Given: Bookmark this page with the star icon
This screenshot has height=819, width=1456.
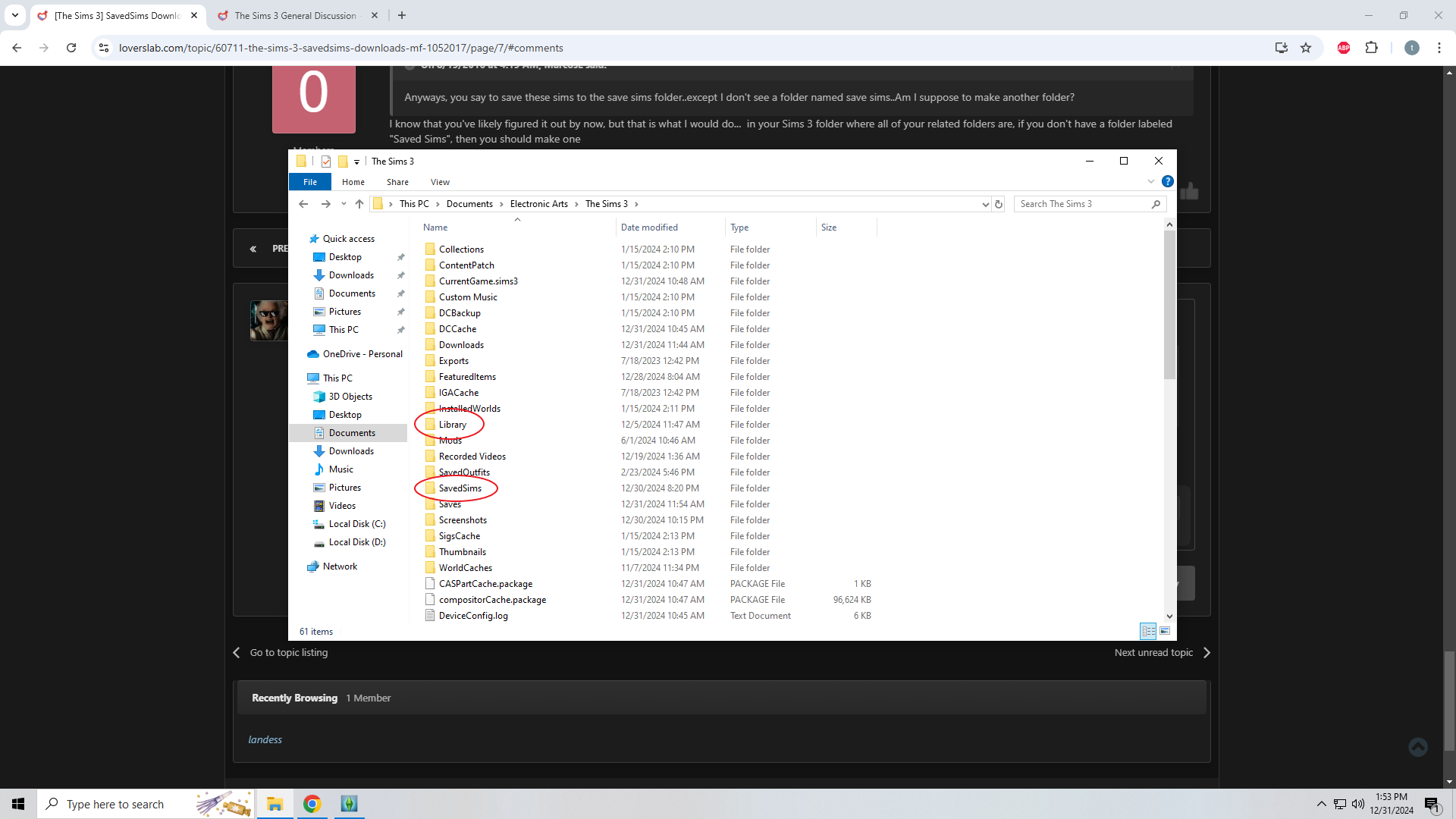Looking at the screenshot, I should pos(1306,48).
